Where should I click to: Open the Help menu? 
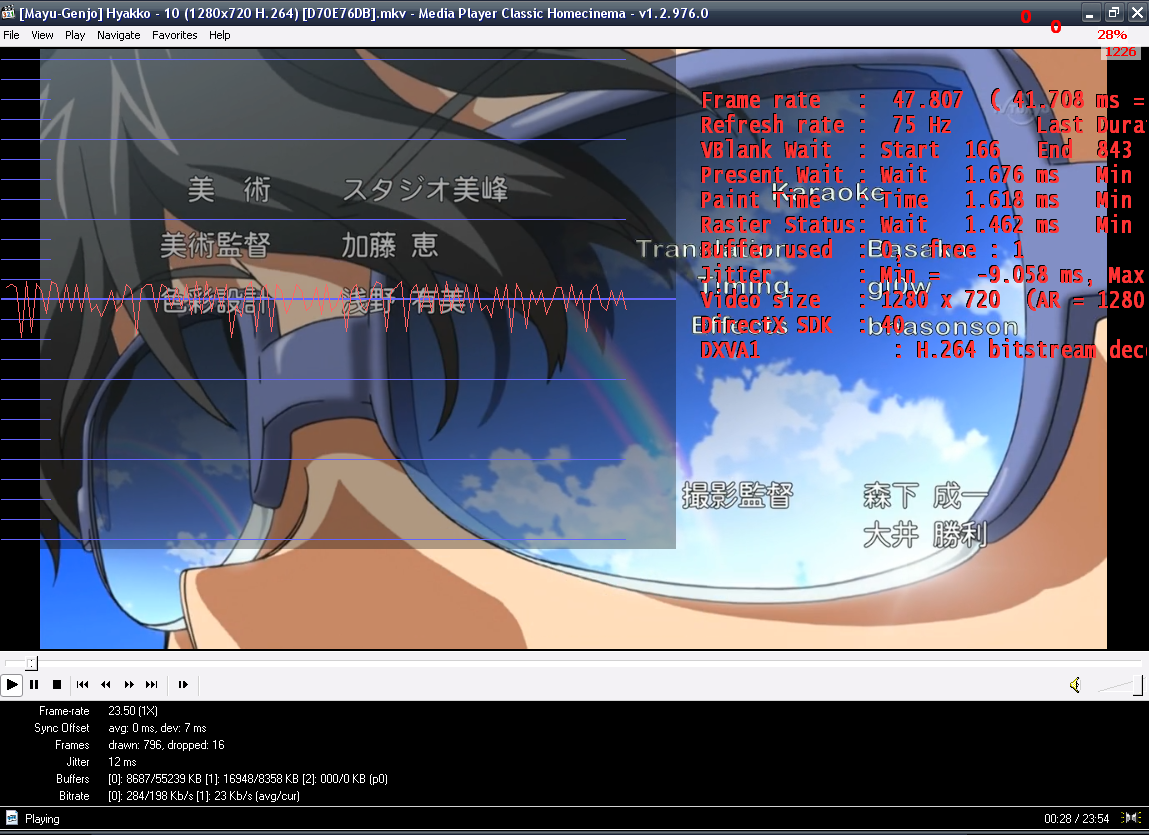220,35
